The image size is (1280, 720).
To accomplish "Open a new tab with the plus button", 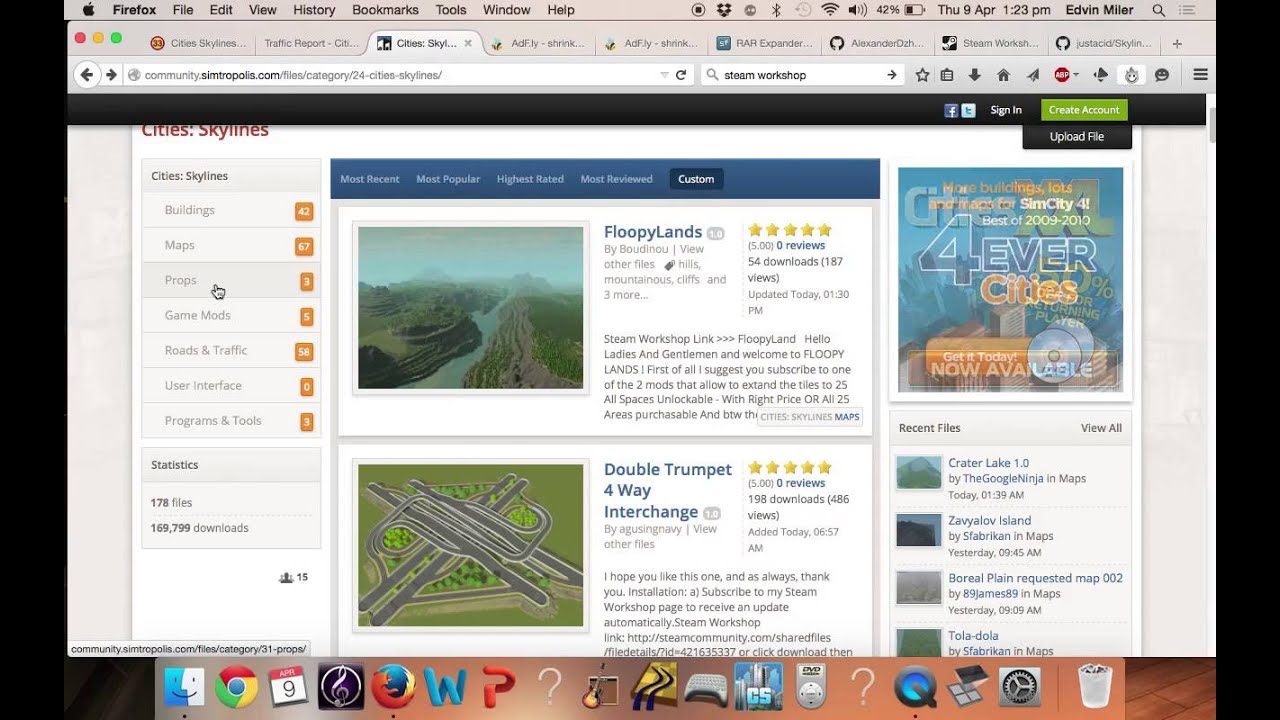I will click(1177, 43).
